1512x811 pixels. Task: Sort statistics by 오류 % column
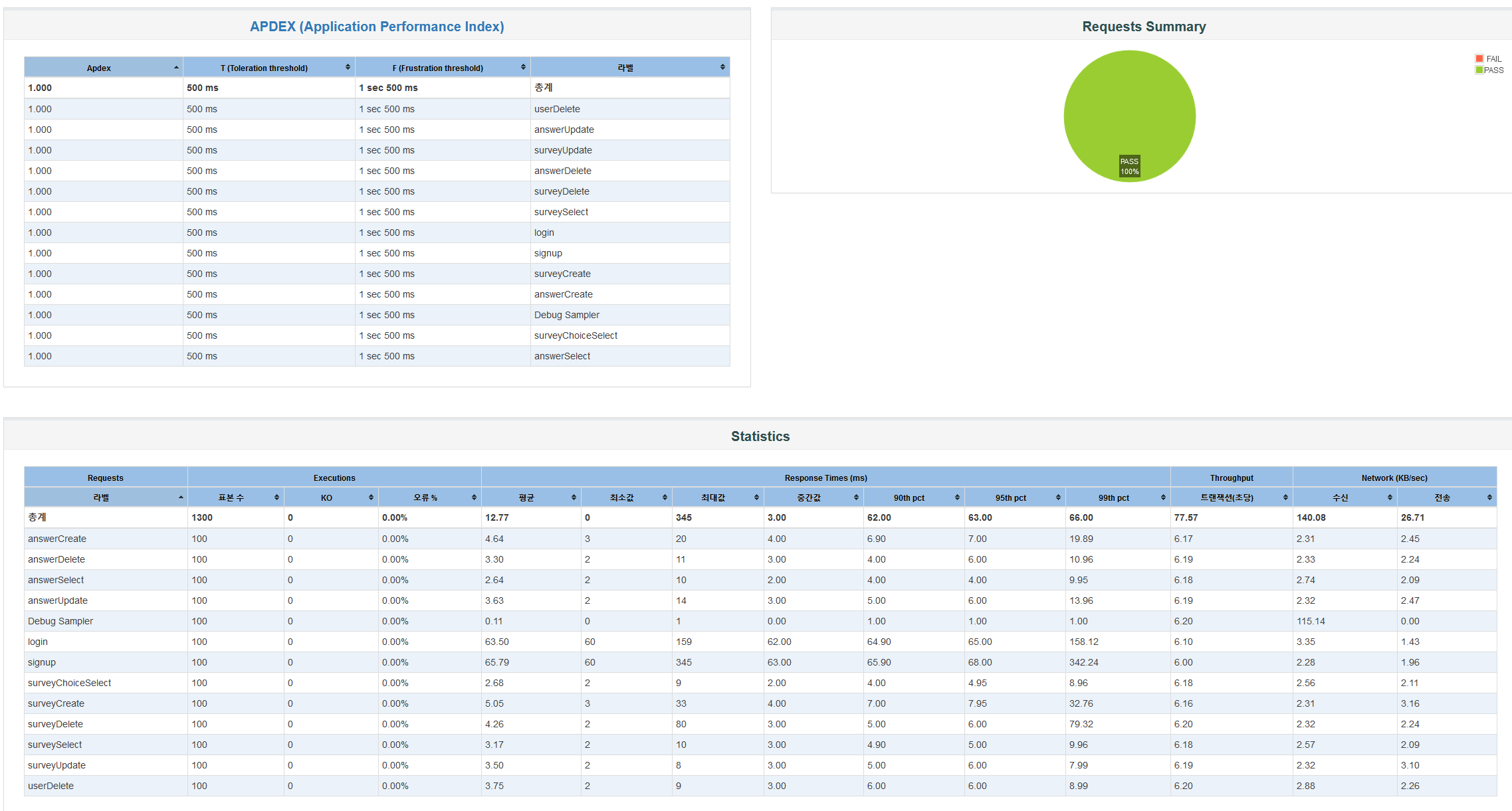(425, 497)
